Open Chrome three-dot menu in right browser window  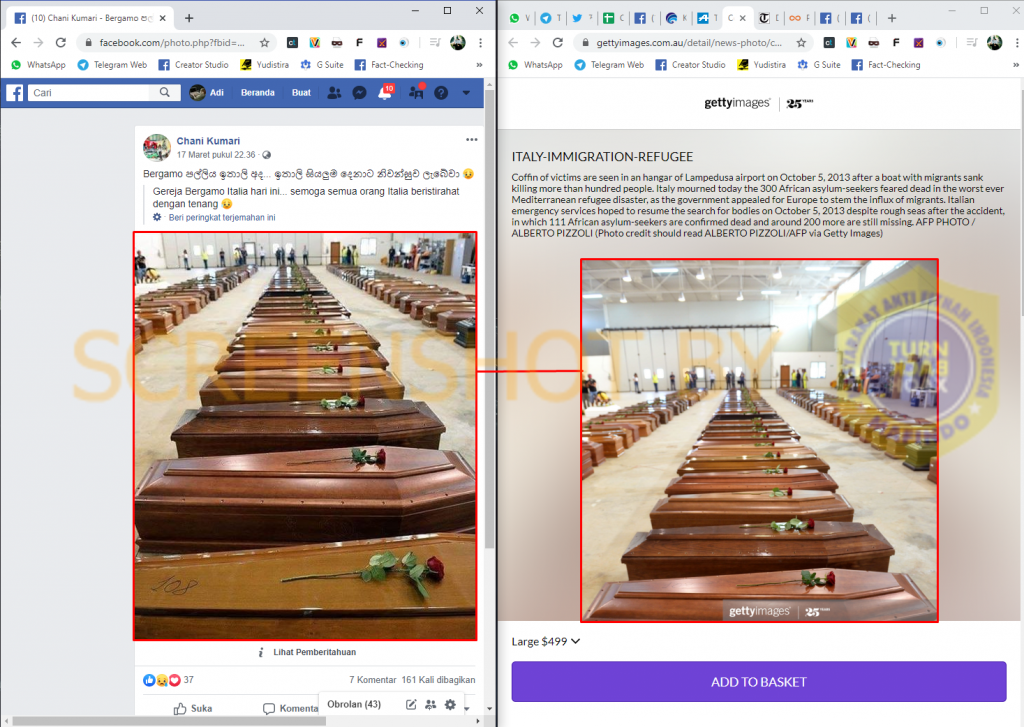click(x=1017, y=42)
